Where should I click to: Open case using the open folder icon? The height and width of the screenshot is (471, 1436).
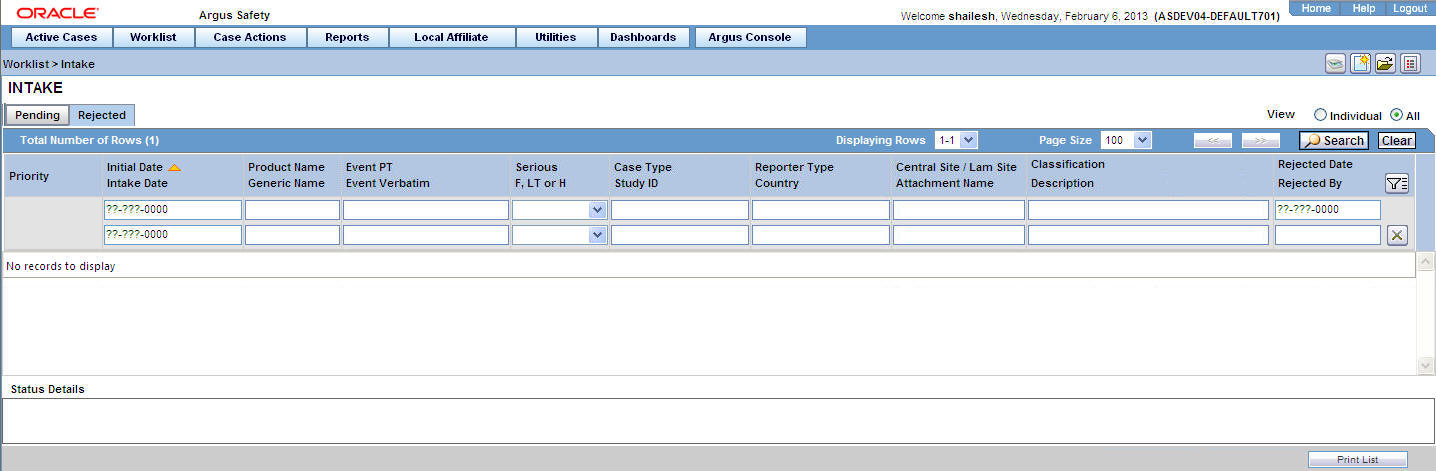coord(1385,64)
